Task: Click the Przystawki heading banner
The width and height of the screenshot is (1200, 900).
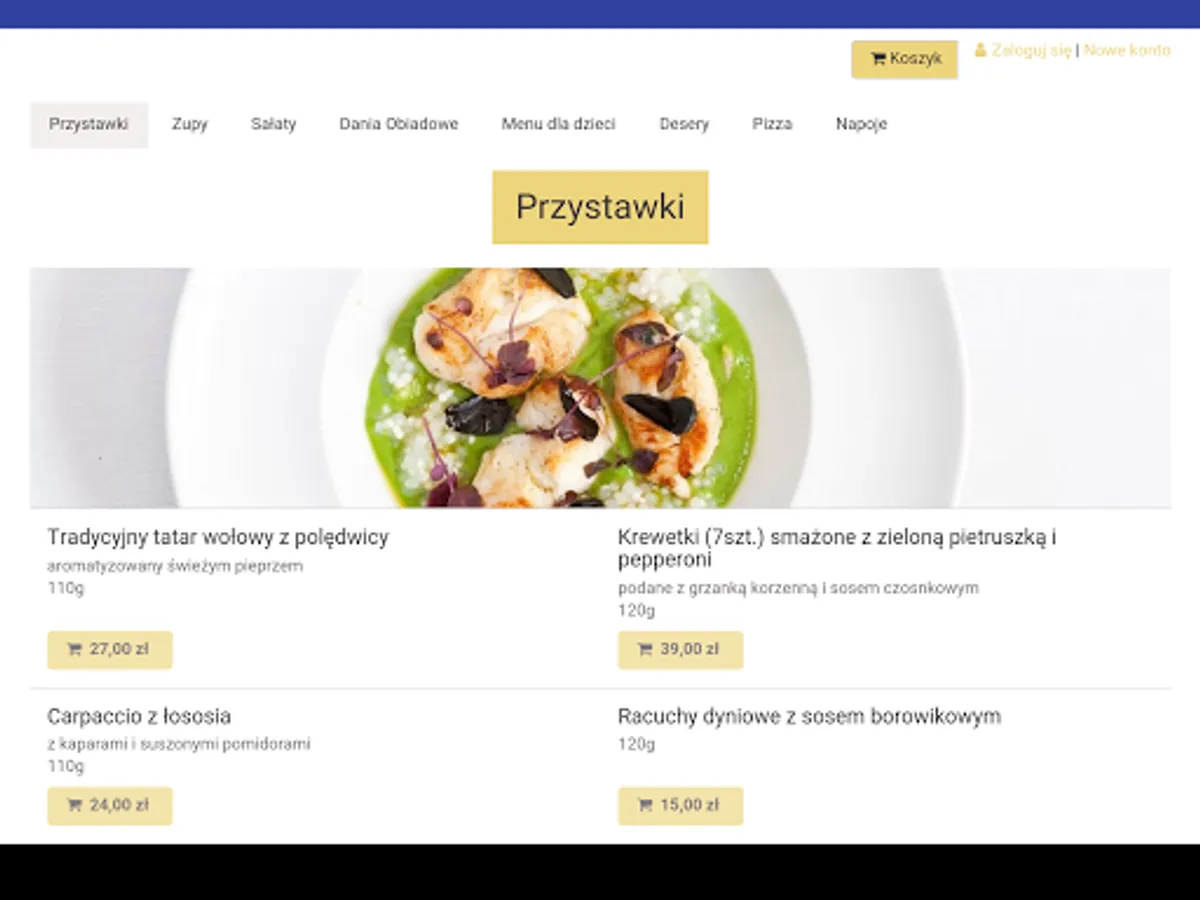Action: (600, 207)
